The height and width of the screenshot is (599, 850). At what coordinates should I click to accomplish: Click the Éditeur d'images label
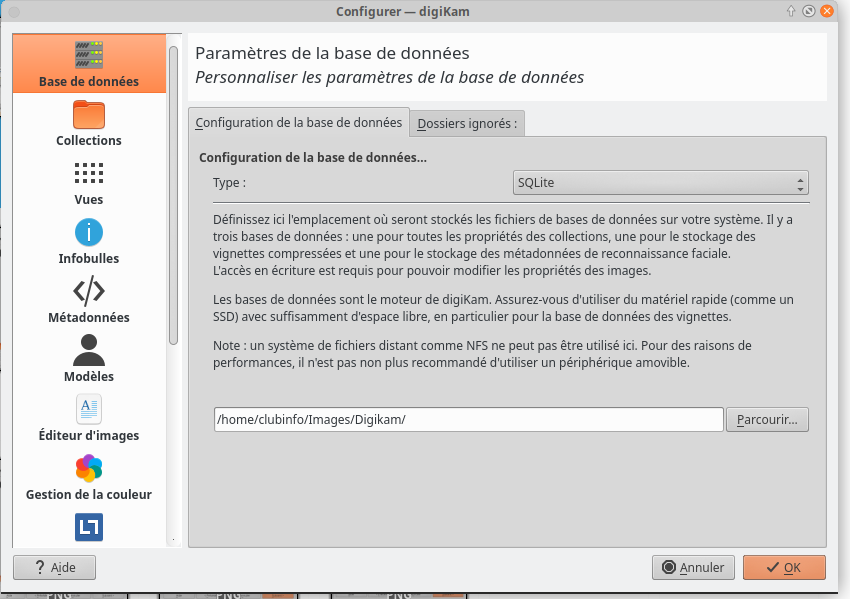(89, 435)
